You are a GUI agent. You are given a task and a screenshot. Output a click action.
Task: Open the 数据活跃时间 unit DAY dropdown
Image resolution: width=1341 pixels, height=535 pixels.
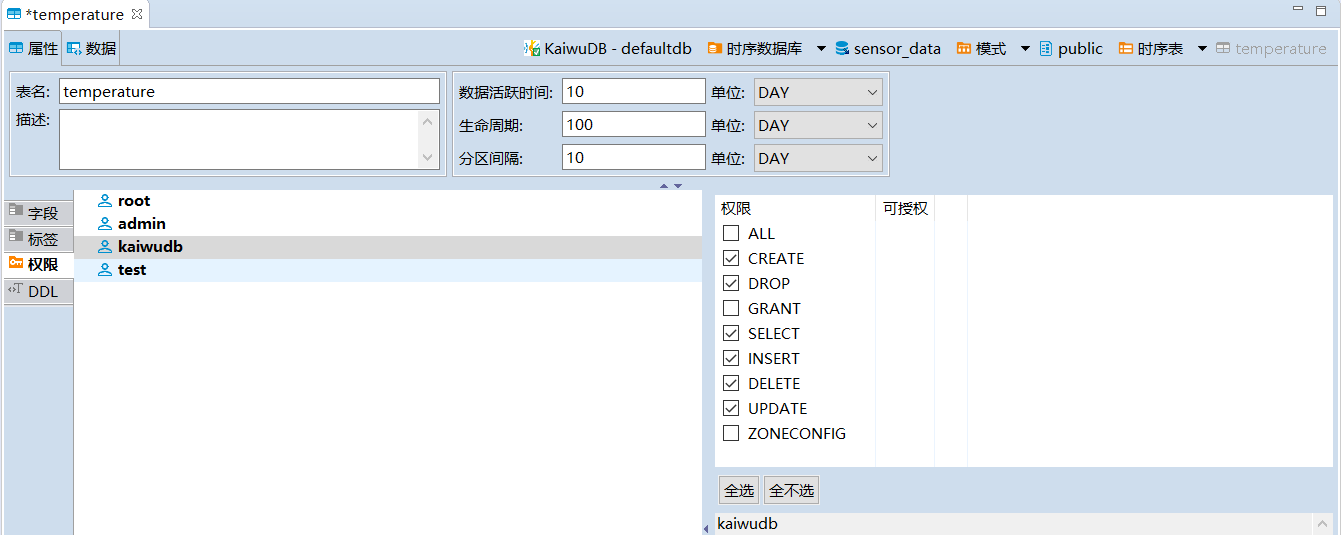817,92
